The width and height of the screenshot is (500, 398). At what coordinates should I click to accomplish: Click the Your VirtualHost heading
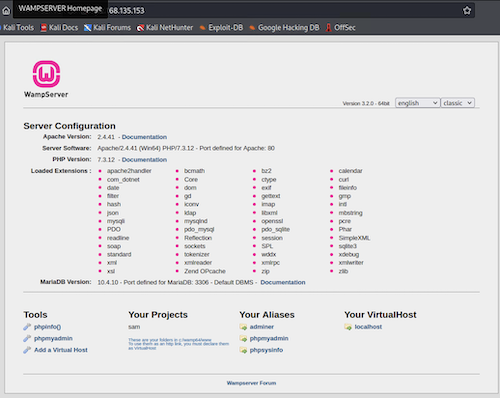coord(380,315)
